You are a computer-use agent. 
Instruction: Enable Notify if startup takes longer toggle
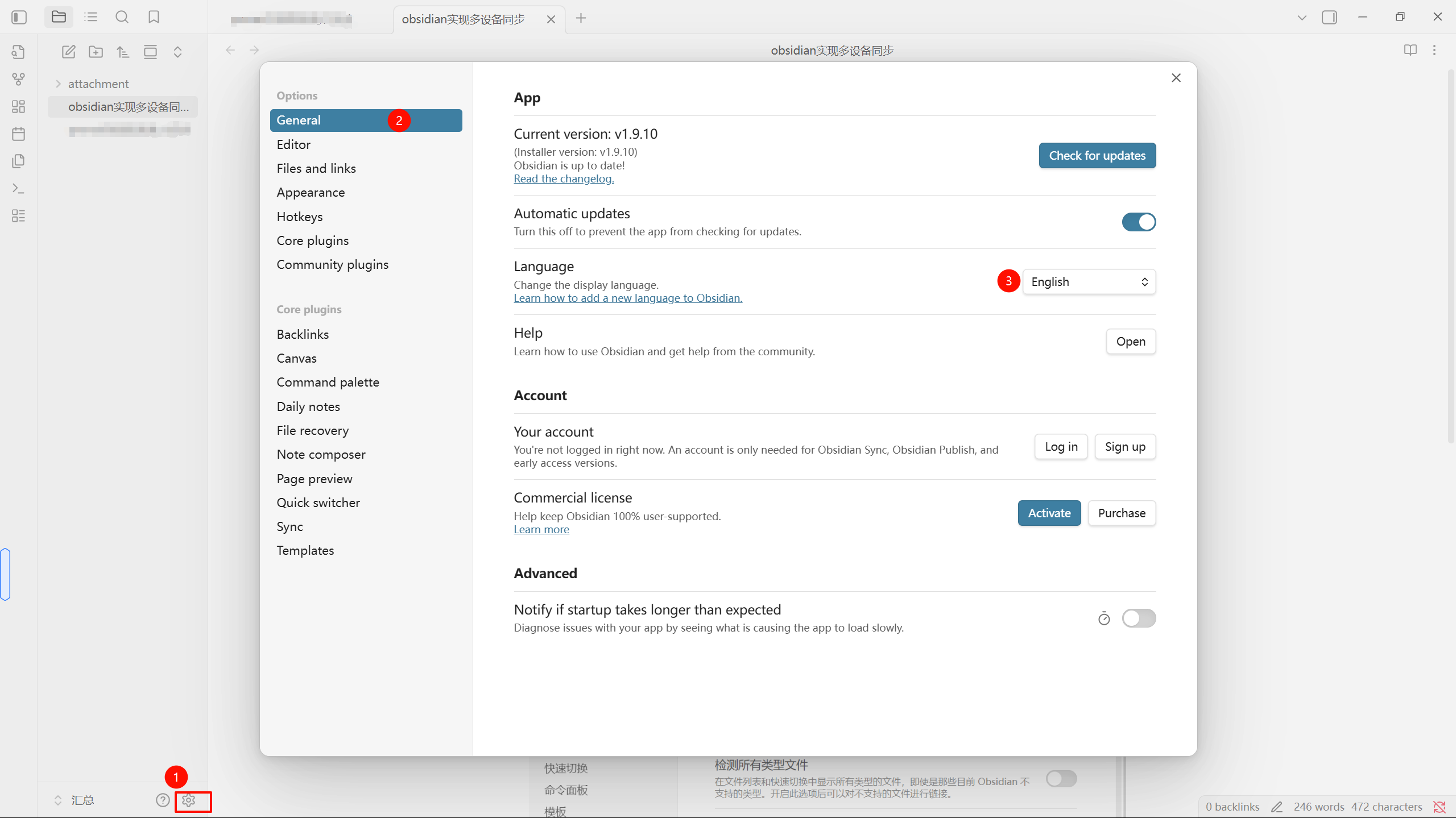click(x=1139, y=618)
